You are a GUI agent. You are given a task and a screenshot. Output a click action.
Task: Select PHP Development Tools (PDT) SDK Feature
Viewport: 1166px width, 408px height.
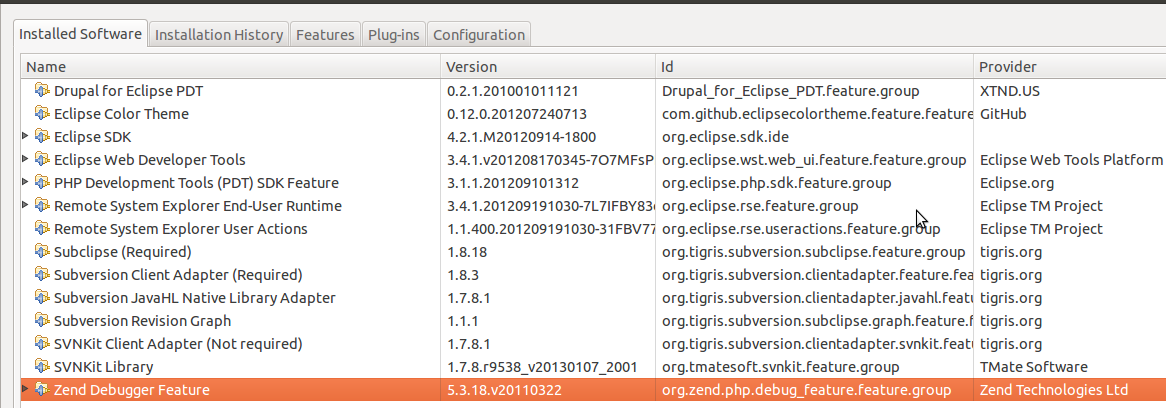593,183
